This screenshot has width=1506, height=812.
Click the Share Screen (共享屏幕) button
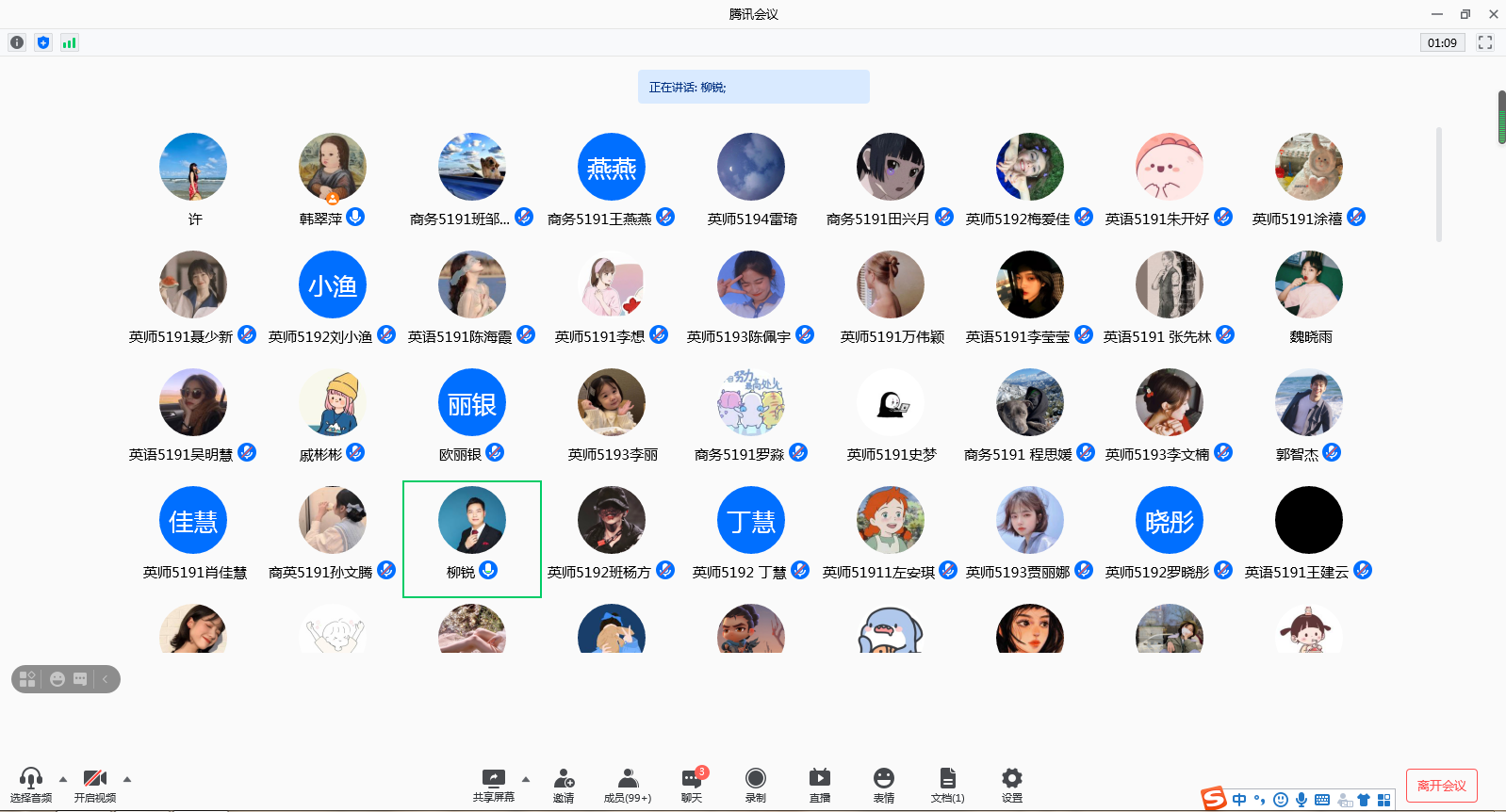click(x=494, y=784)
